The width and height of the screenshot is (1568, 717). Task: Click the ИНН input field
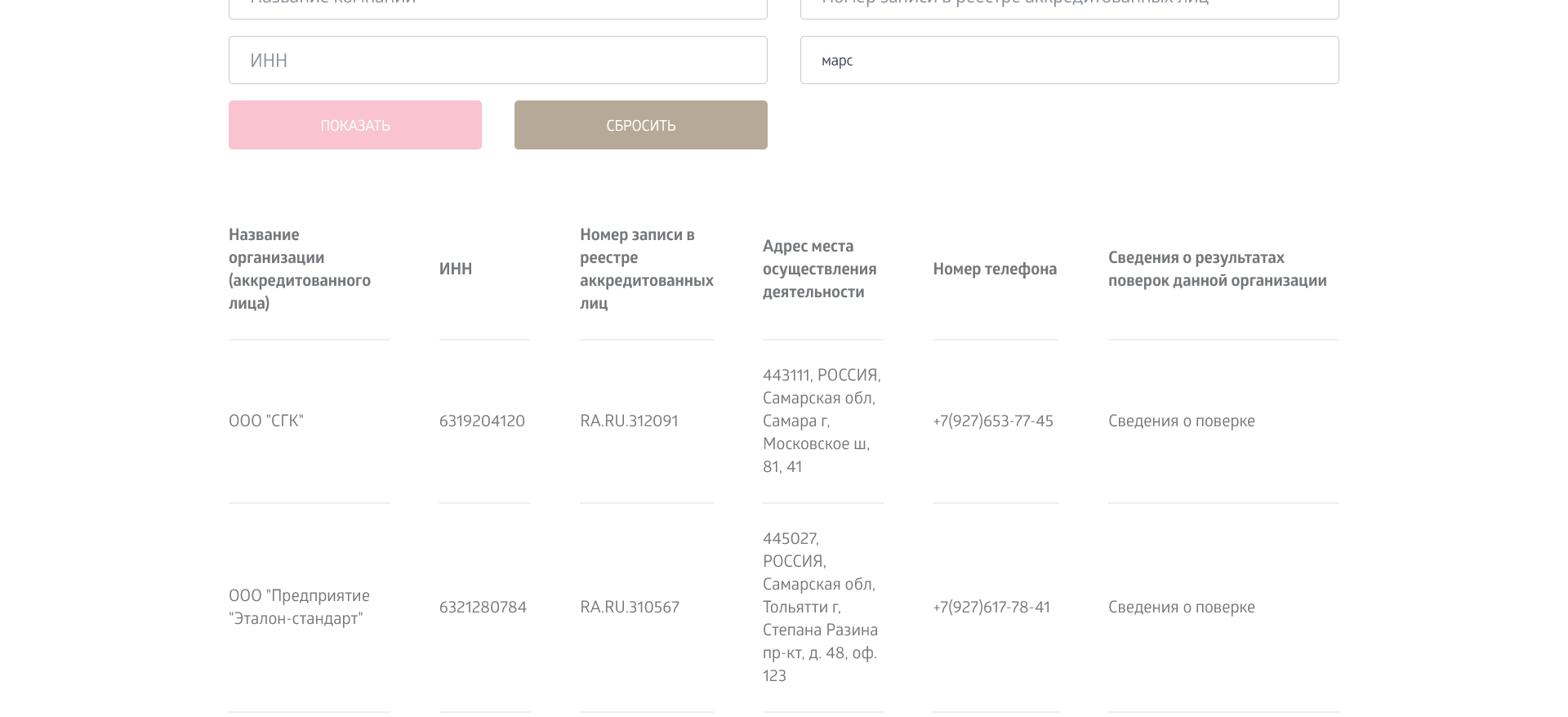pos(497,60)
